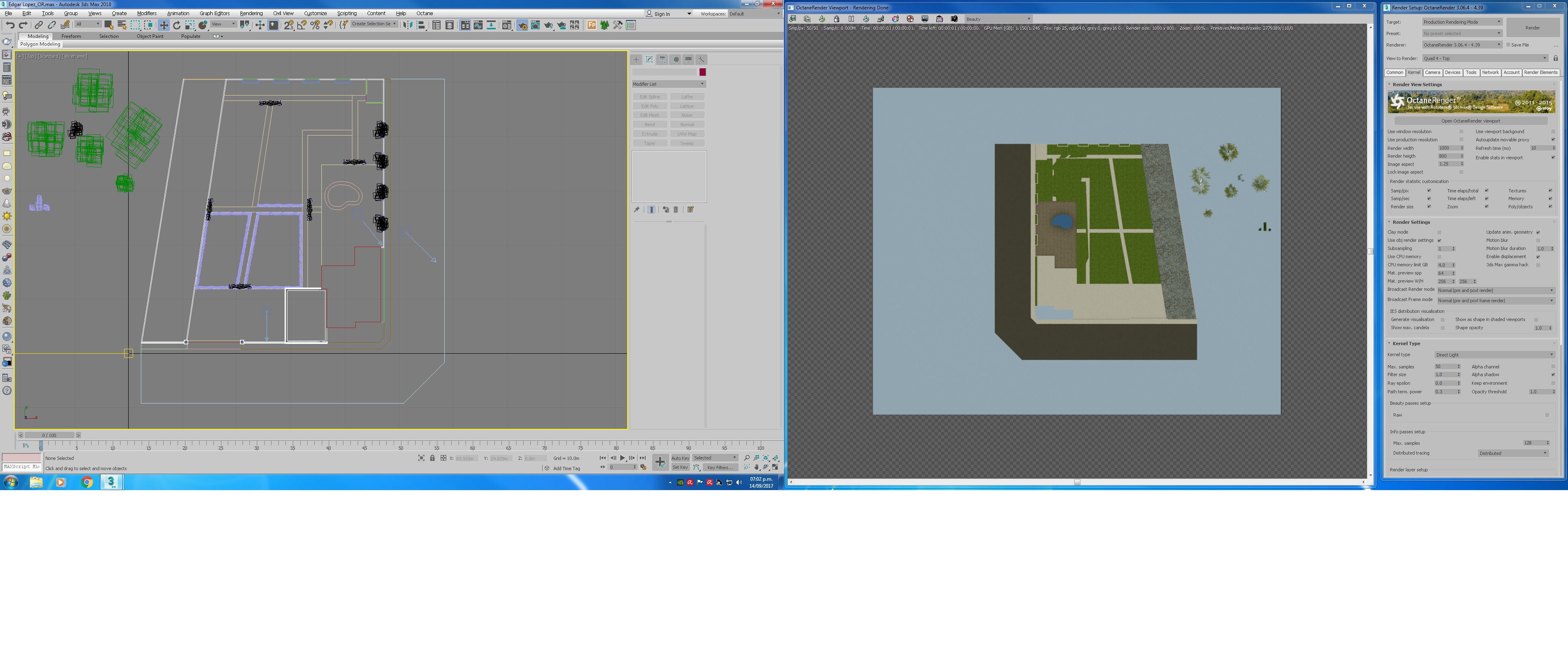
Task: Expand the Modifier List dropdown
Action: 668,84
